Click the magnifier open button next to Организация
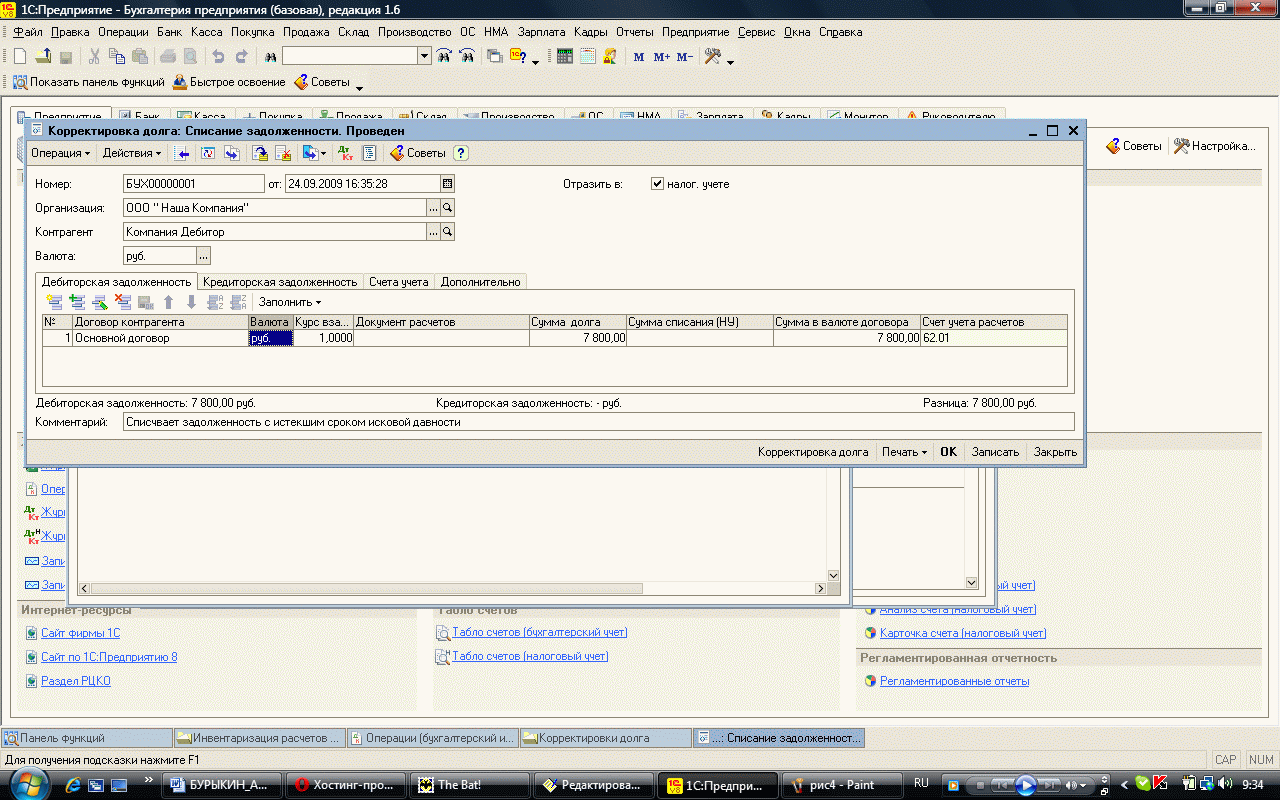This screenshot has height=800, width=1280. pyautogui.click(x=448, y=208)
